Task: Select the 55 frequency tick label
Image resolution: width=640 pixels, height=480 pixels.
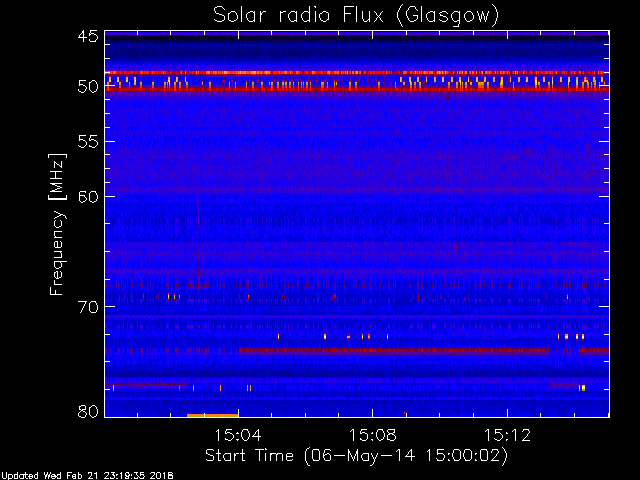Action: [x=88, y=142]
